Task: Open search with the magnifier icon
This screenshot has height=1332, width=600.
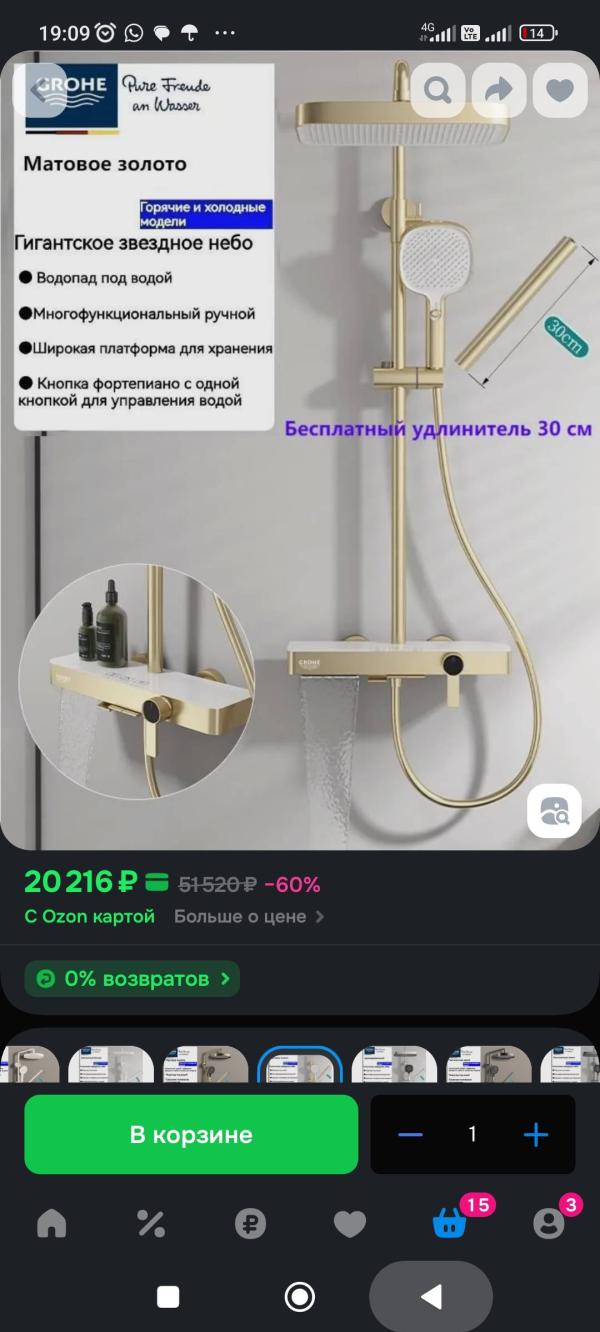Action: pos(438,89)
